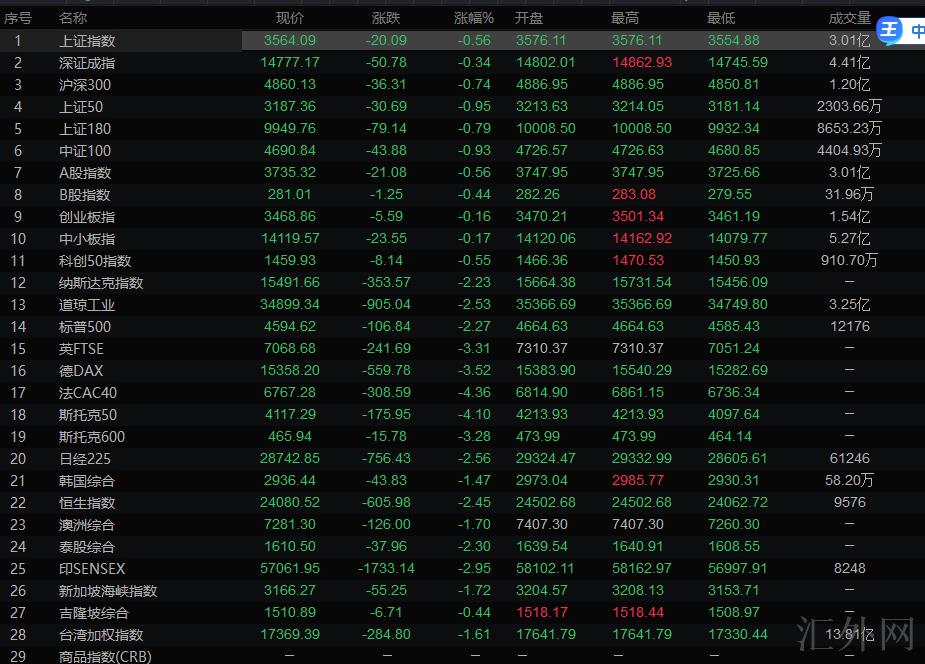Sort by 涨跌 column header

pos(385,18)
